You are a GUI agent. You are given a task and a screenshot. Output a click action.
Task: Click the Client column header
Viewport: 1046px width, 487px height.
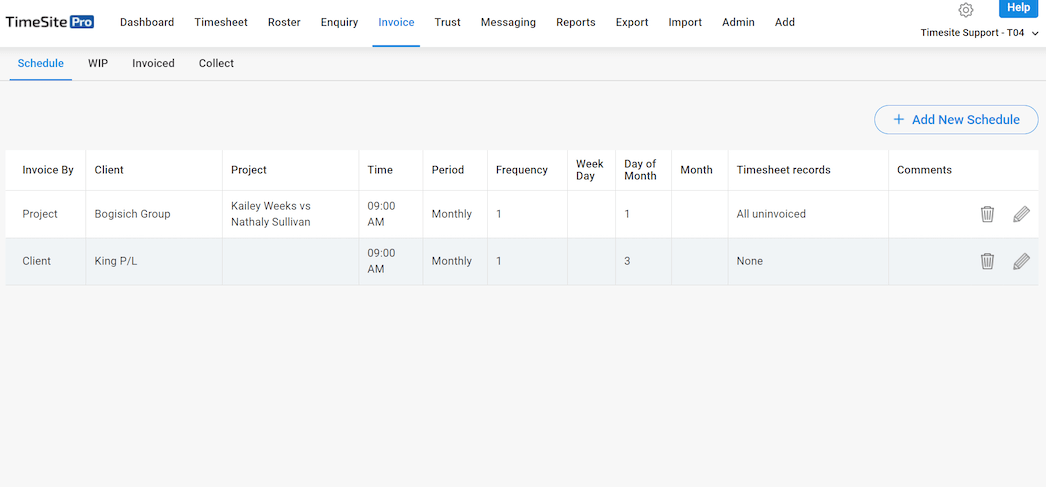click(x=109, y=170)
